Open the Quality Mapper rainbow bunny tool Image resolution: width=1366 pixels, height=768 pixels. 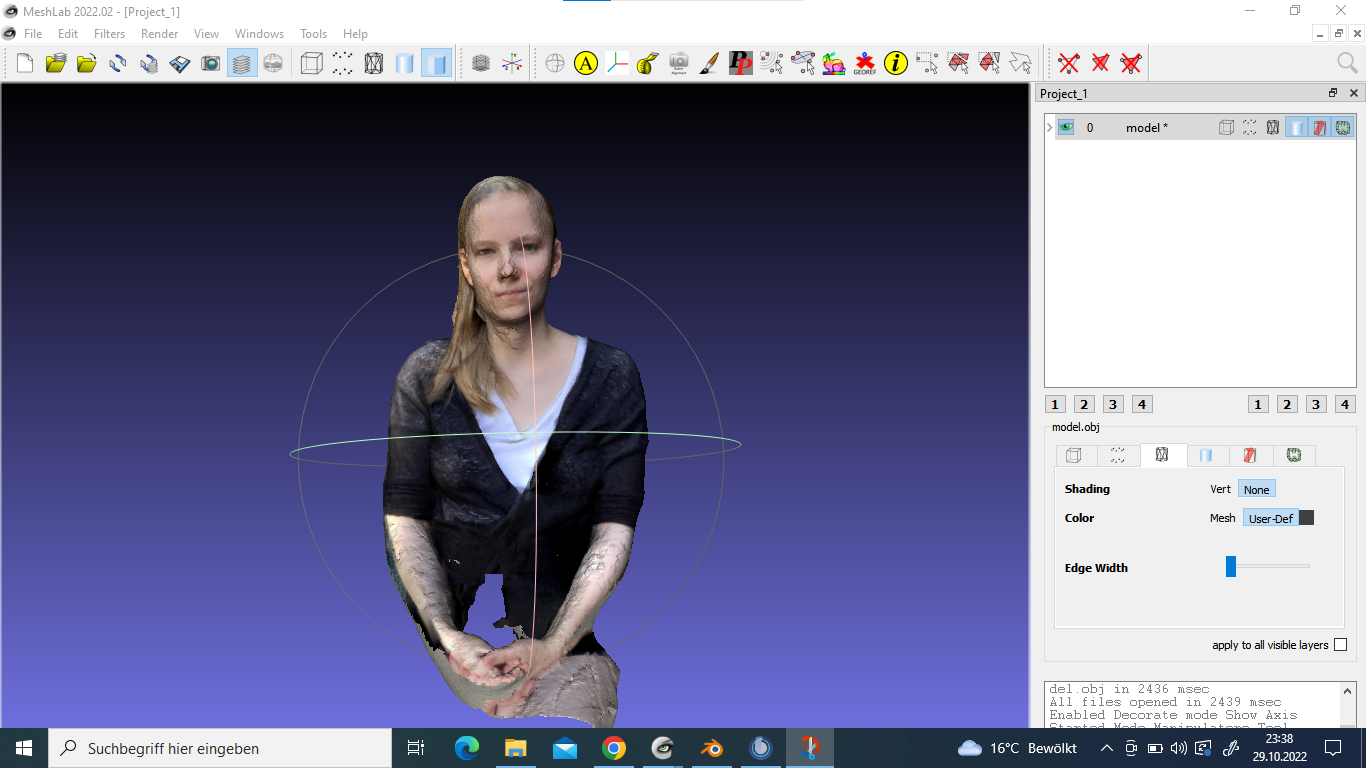(834, 64)
